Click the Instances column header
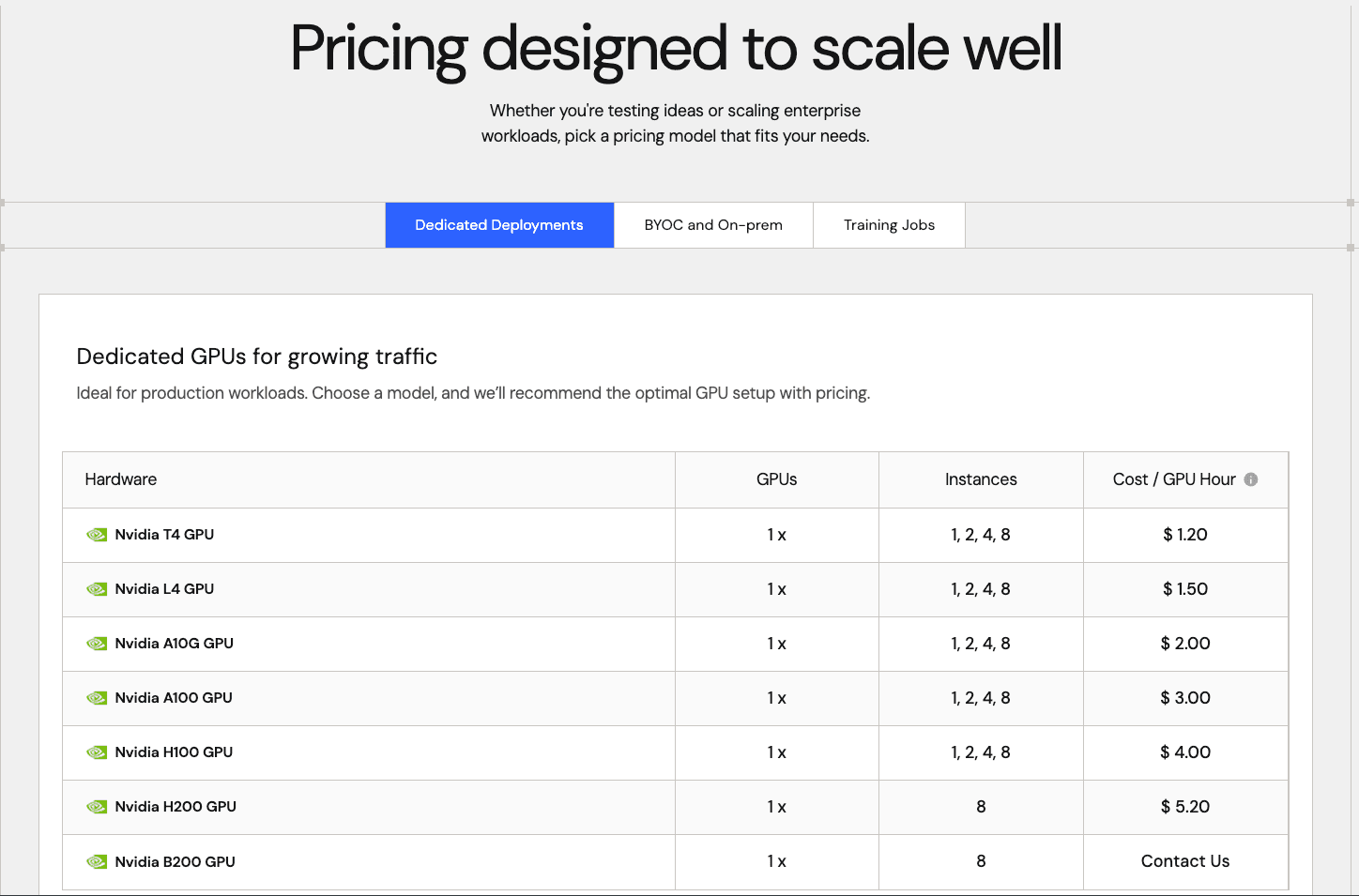 (981, 479)
